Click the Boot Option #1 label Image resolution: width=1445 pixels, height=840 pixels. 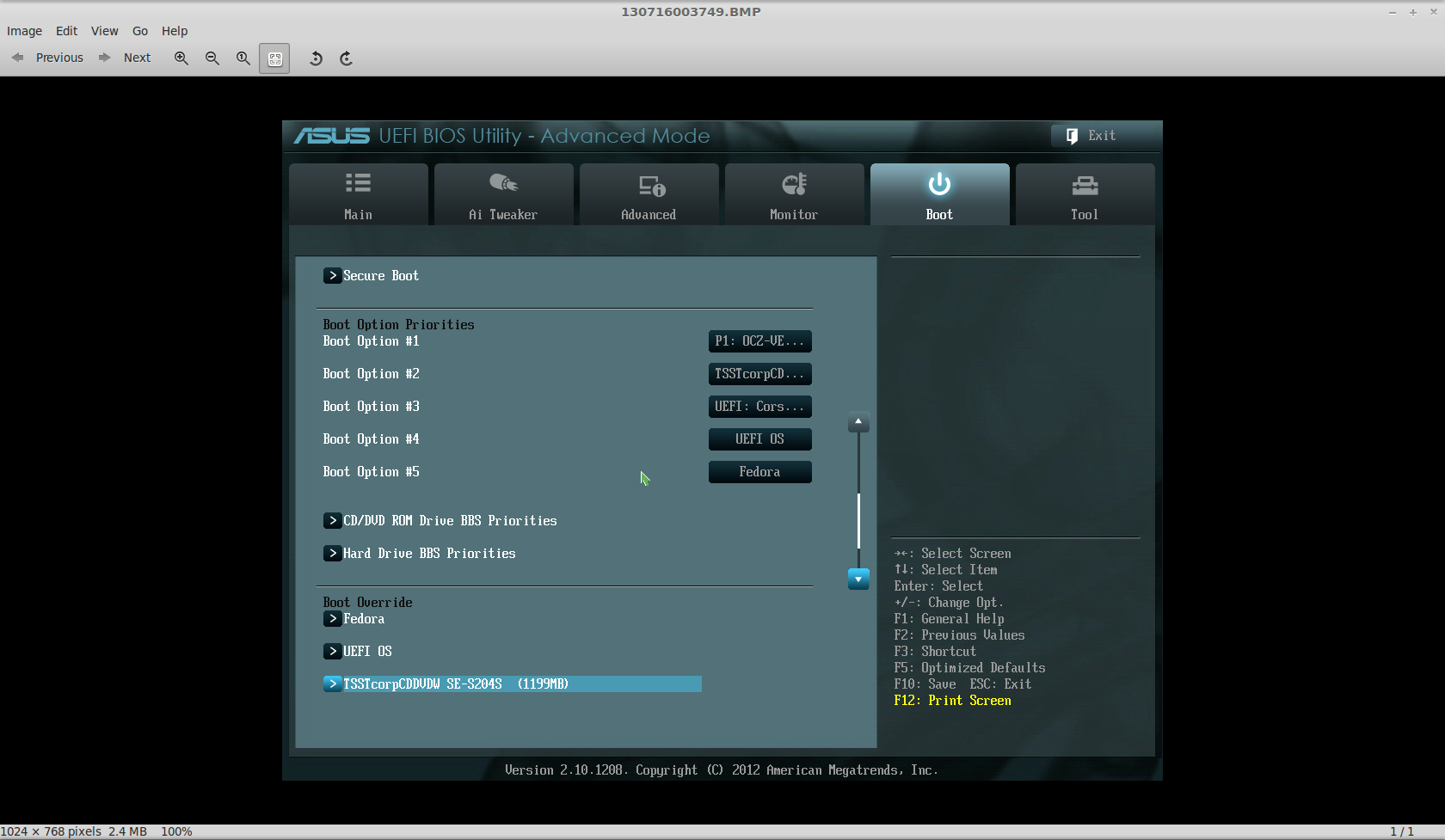(x=372, y=341)
